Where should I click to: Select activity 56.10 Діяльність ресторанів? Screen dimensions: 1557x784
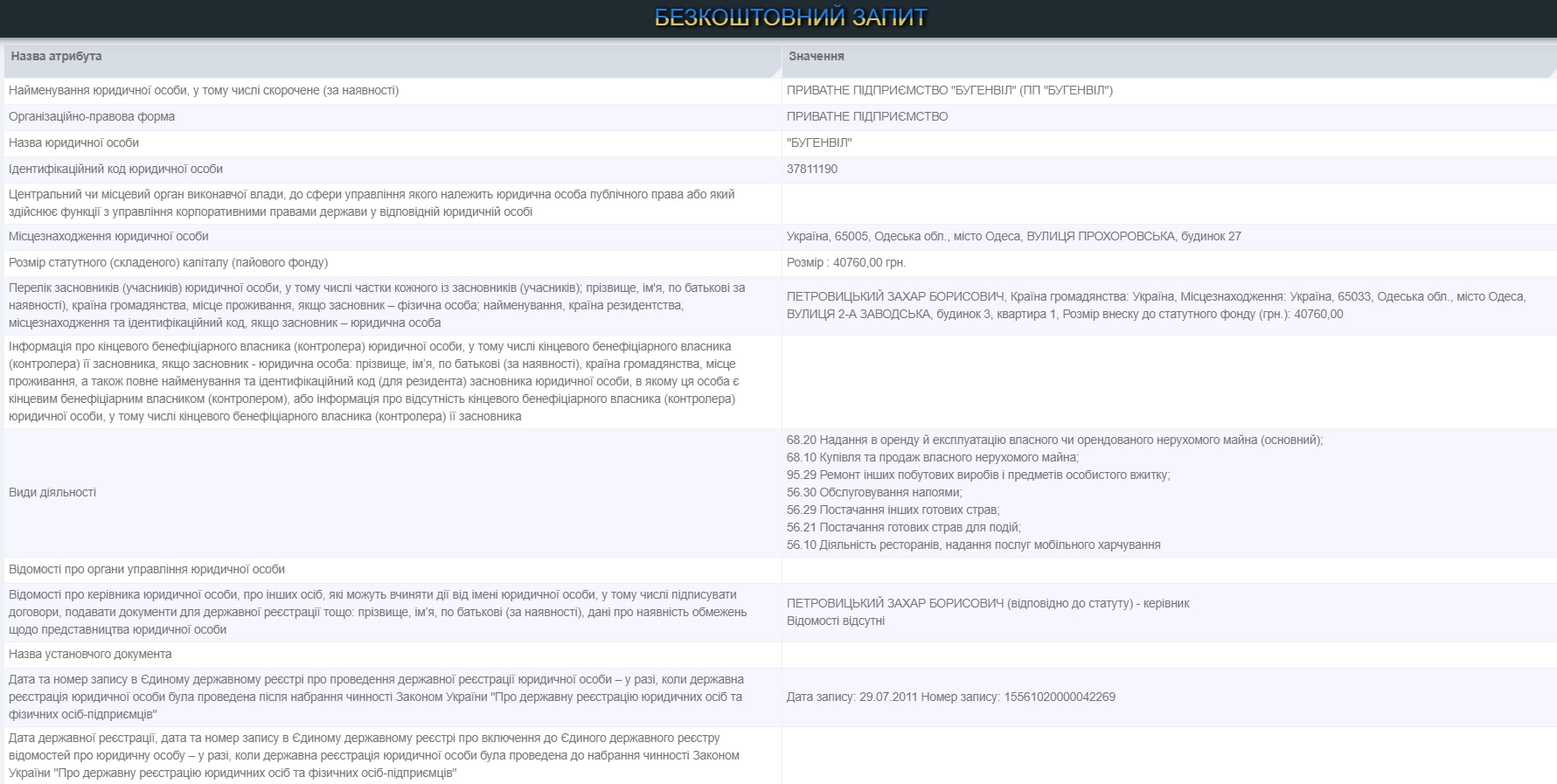[973, 545]
